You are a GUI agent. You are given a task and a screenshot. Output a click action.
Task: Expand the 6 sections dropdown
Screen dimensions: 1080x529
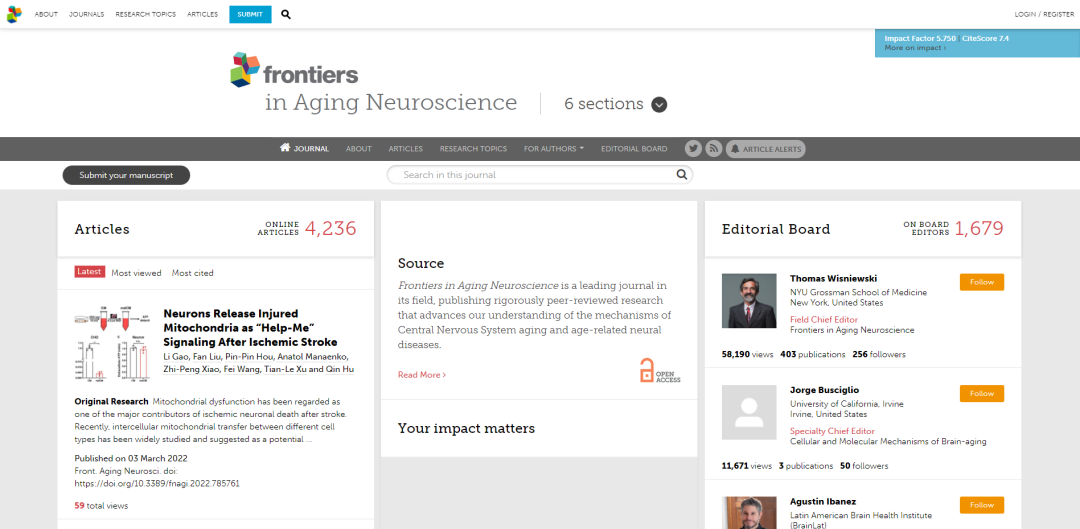[x=659, y=104]
